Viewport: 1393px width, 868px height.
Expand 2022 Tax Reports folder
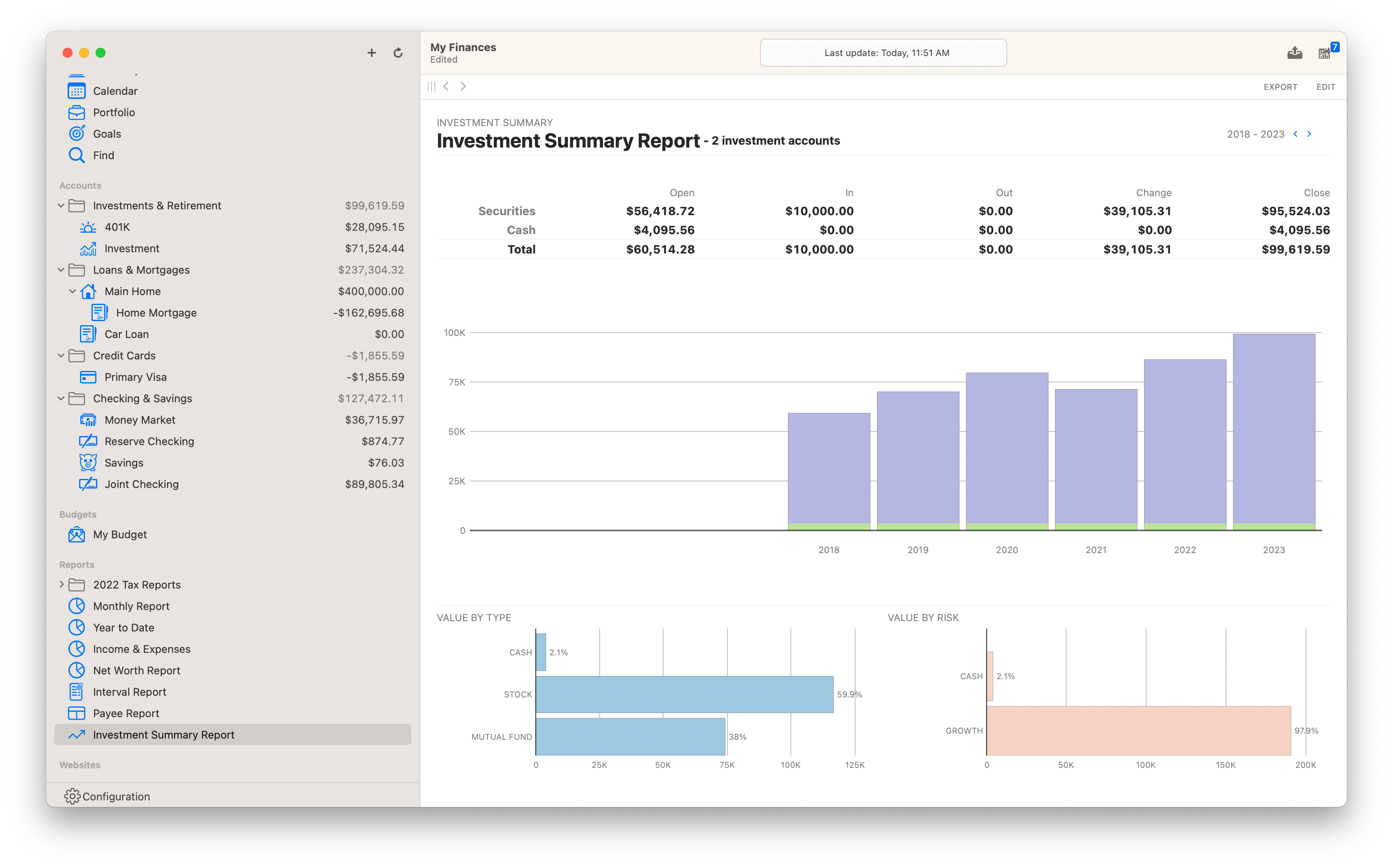click(61, 584)
